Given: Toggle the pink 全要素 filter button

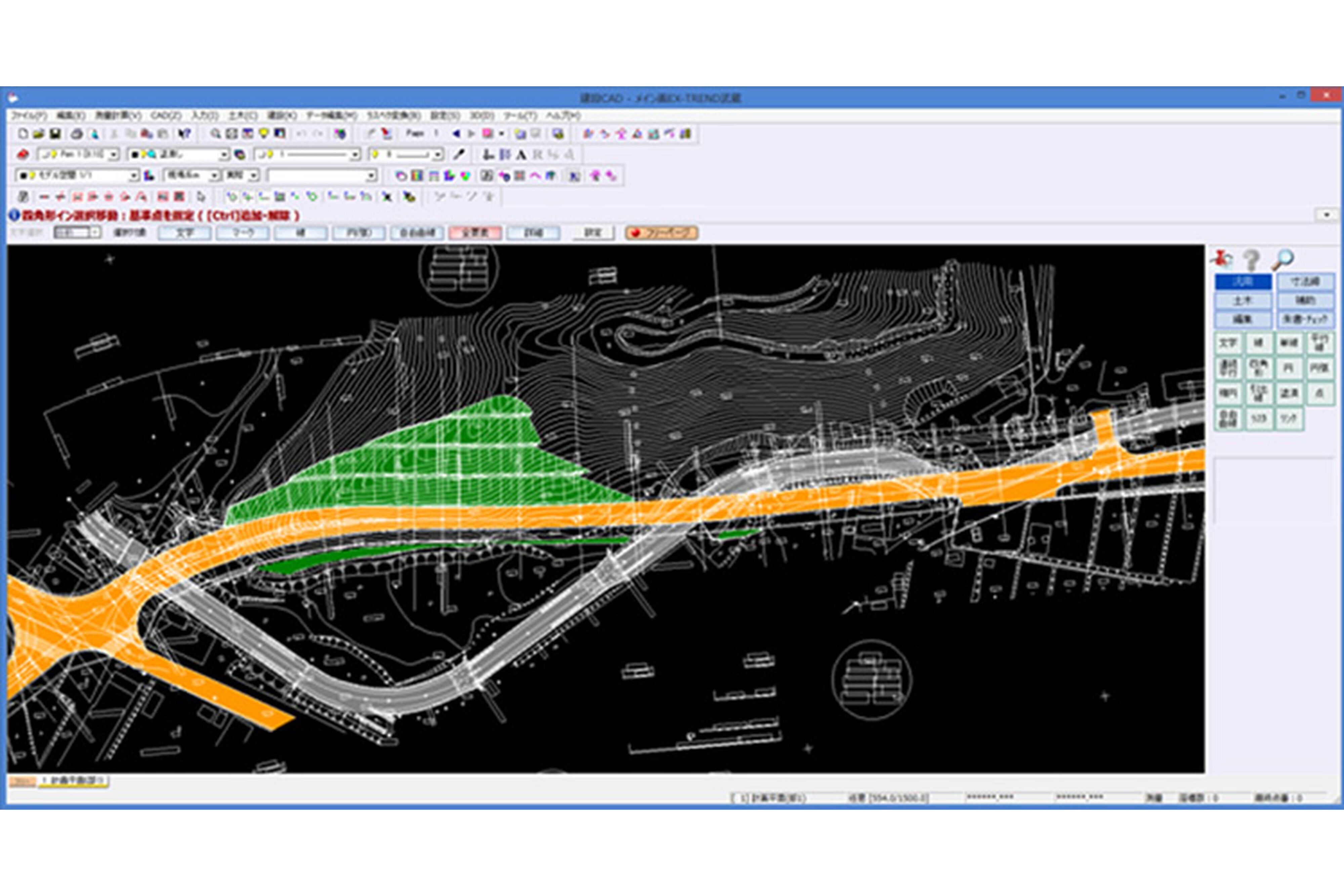Looking at the screenshot, I should [x=475, y=233].
